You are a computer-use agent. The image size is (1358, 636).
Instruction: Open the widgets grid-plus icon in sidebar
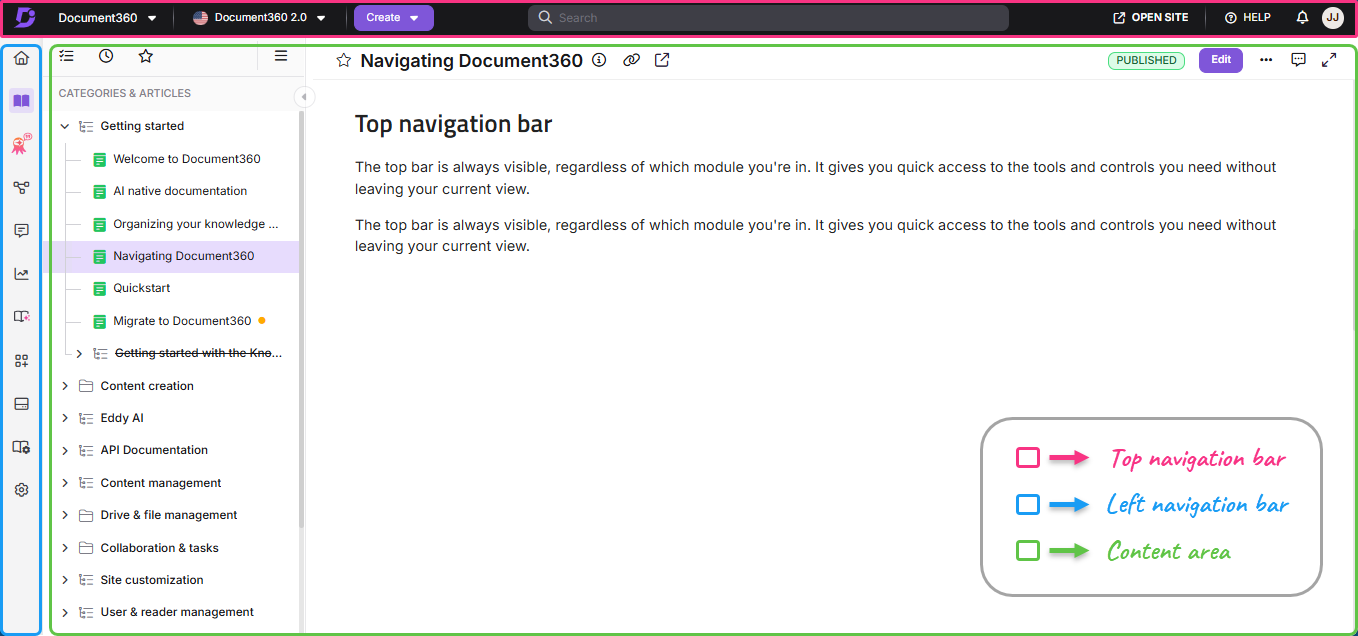[x=21, y=361]
